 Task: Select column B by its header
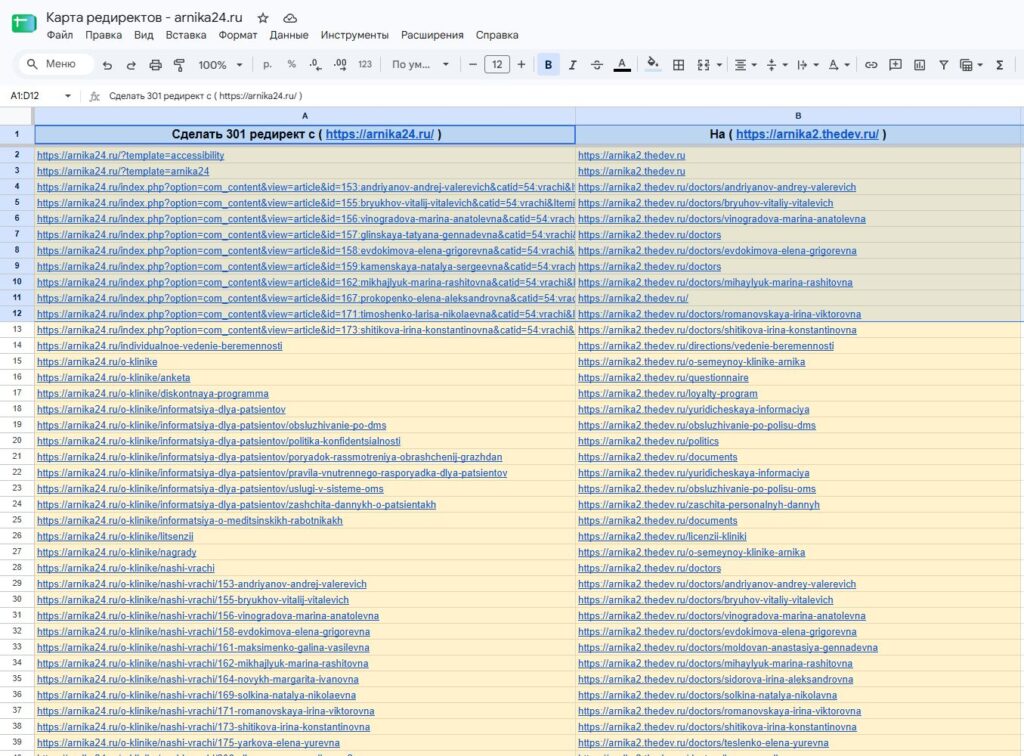pos(798,116)
